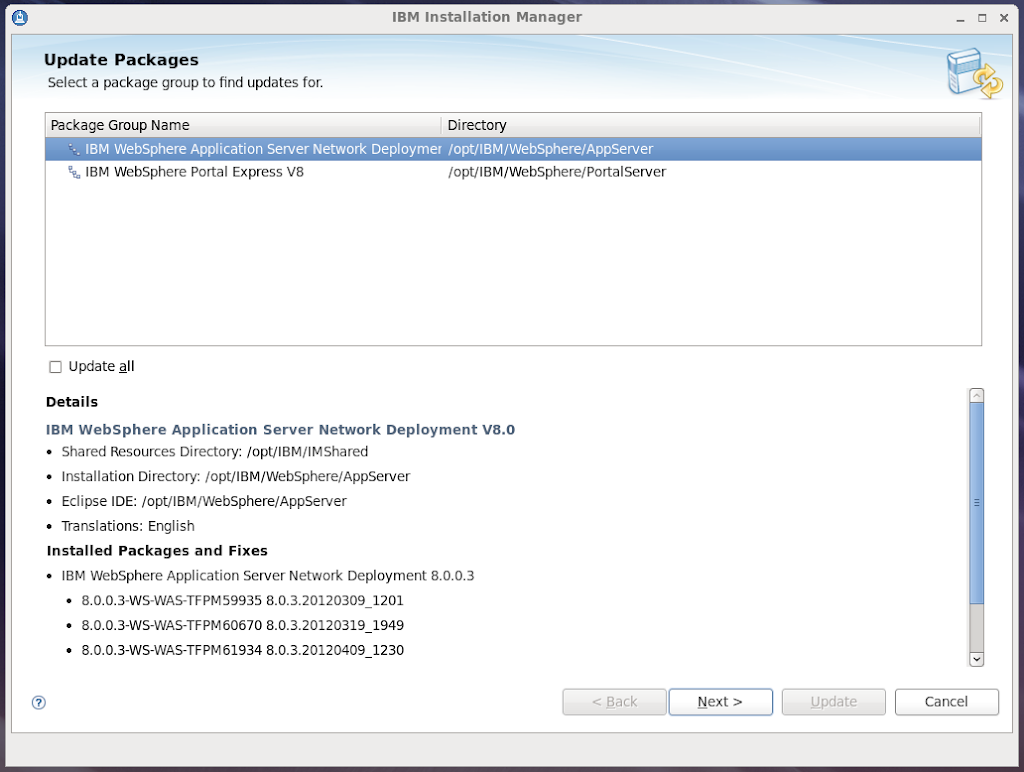Sort by Package Group Name column header
1024x772 pixels.
[x=242, y=125]
